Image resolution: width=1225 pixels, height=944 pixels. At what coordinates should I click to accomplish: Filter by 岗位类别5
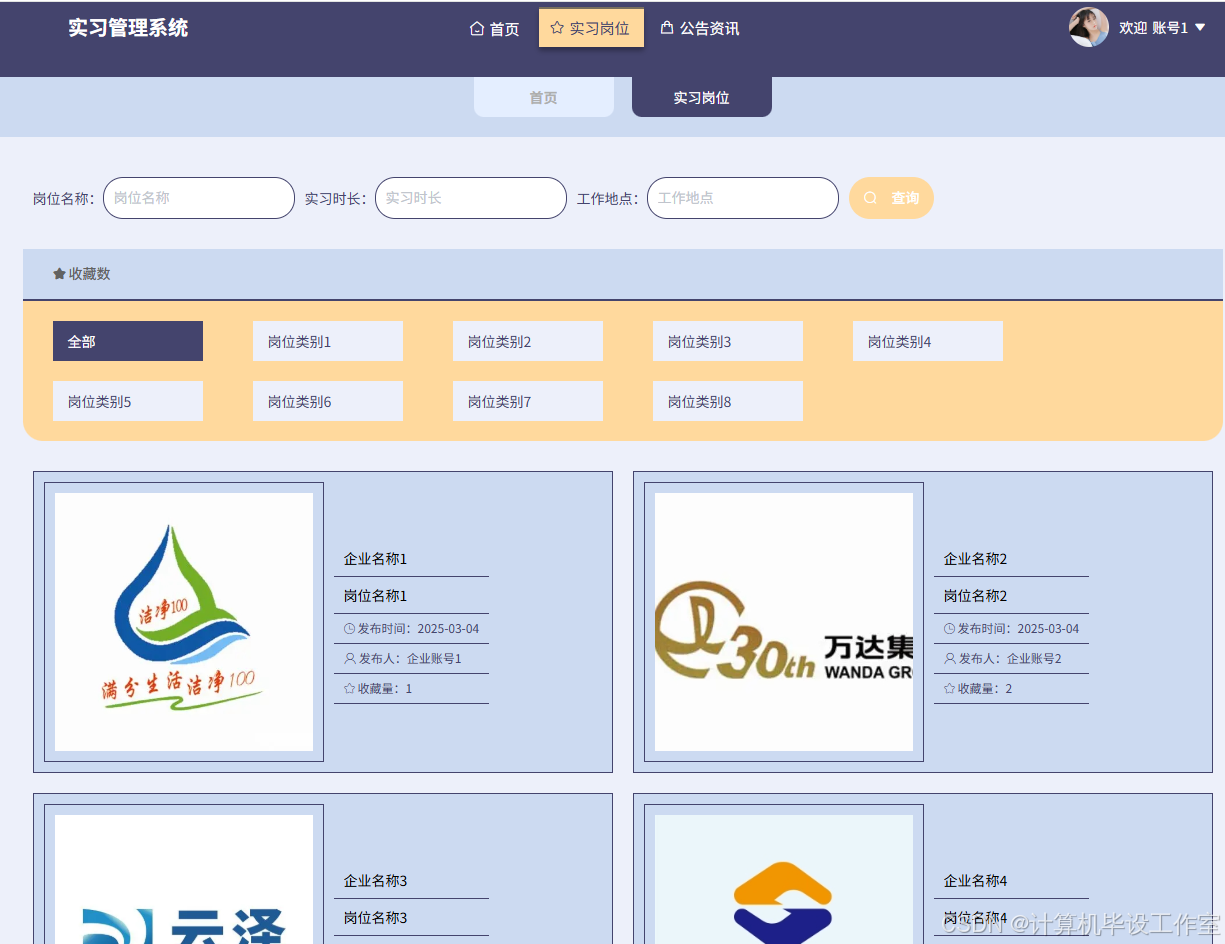click(x=128, y=401)
